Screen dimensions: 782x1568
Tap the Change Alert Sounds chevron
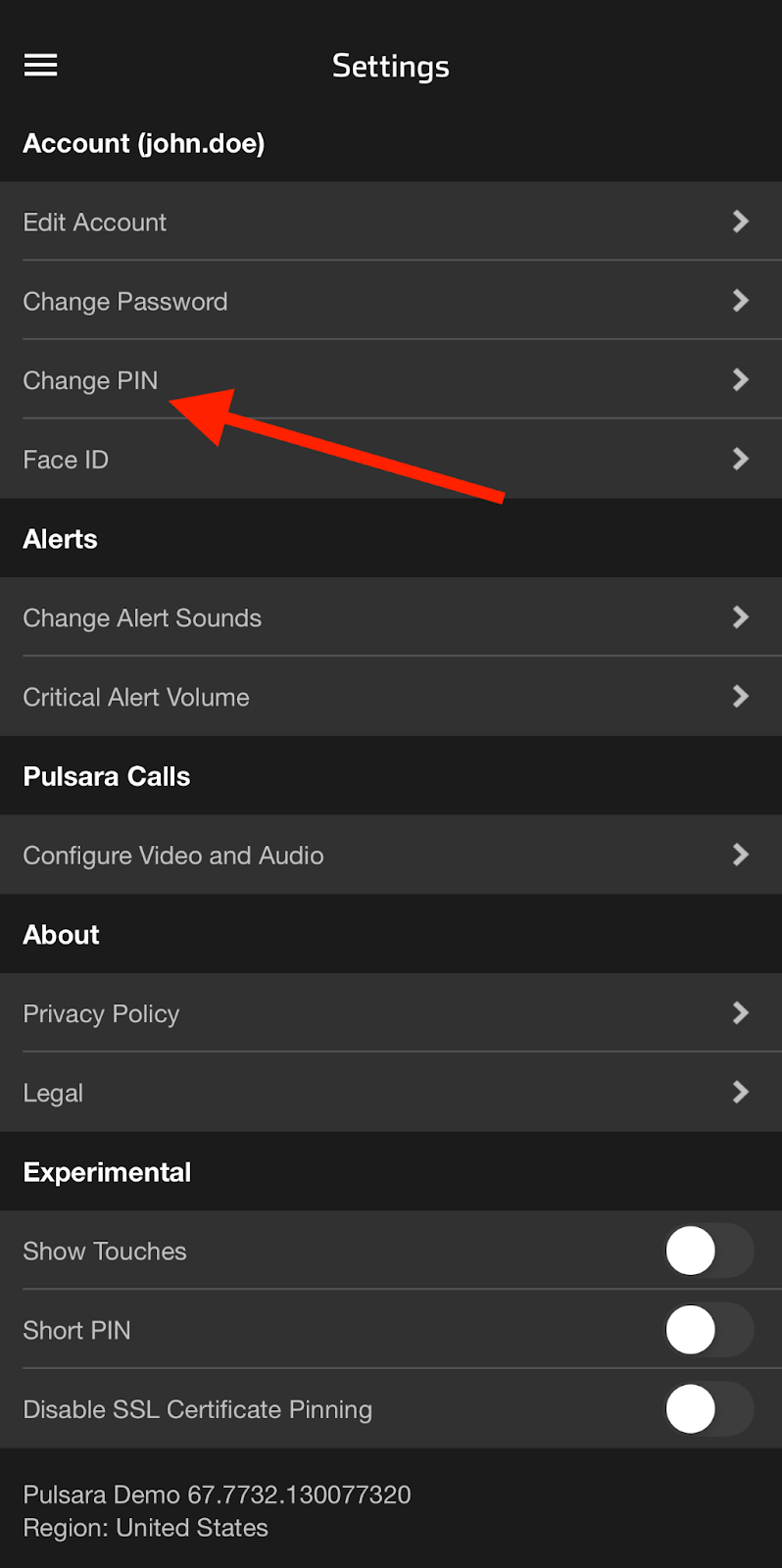[741, 617]
